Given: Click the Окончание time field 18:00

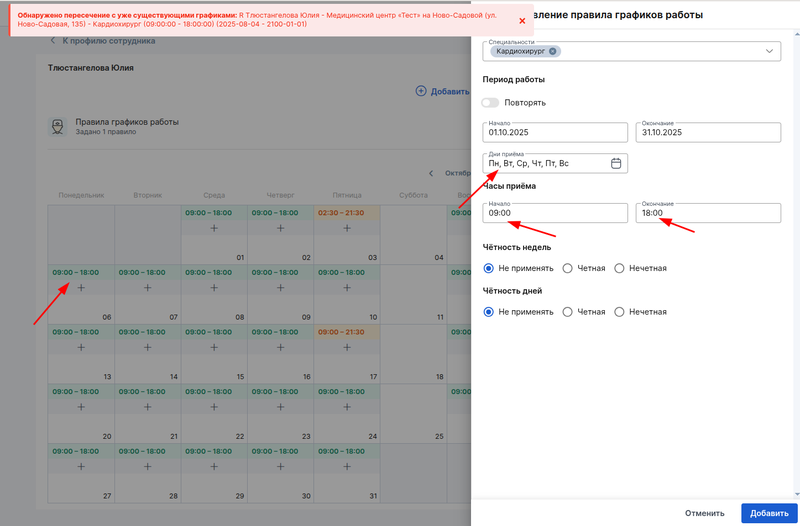Looking at the screenshot, I should pyautogui.click(x=708, y=213).
